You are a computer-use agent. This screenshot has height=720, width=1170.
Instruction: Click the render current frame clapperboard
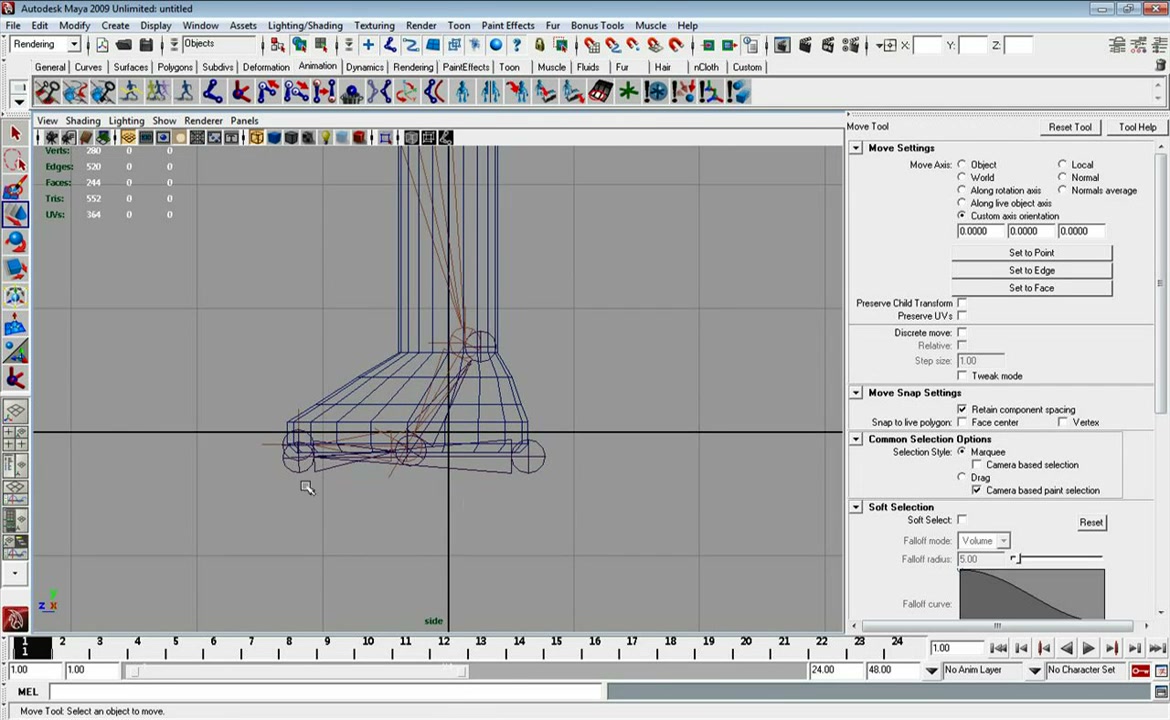(805, 46)
